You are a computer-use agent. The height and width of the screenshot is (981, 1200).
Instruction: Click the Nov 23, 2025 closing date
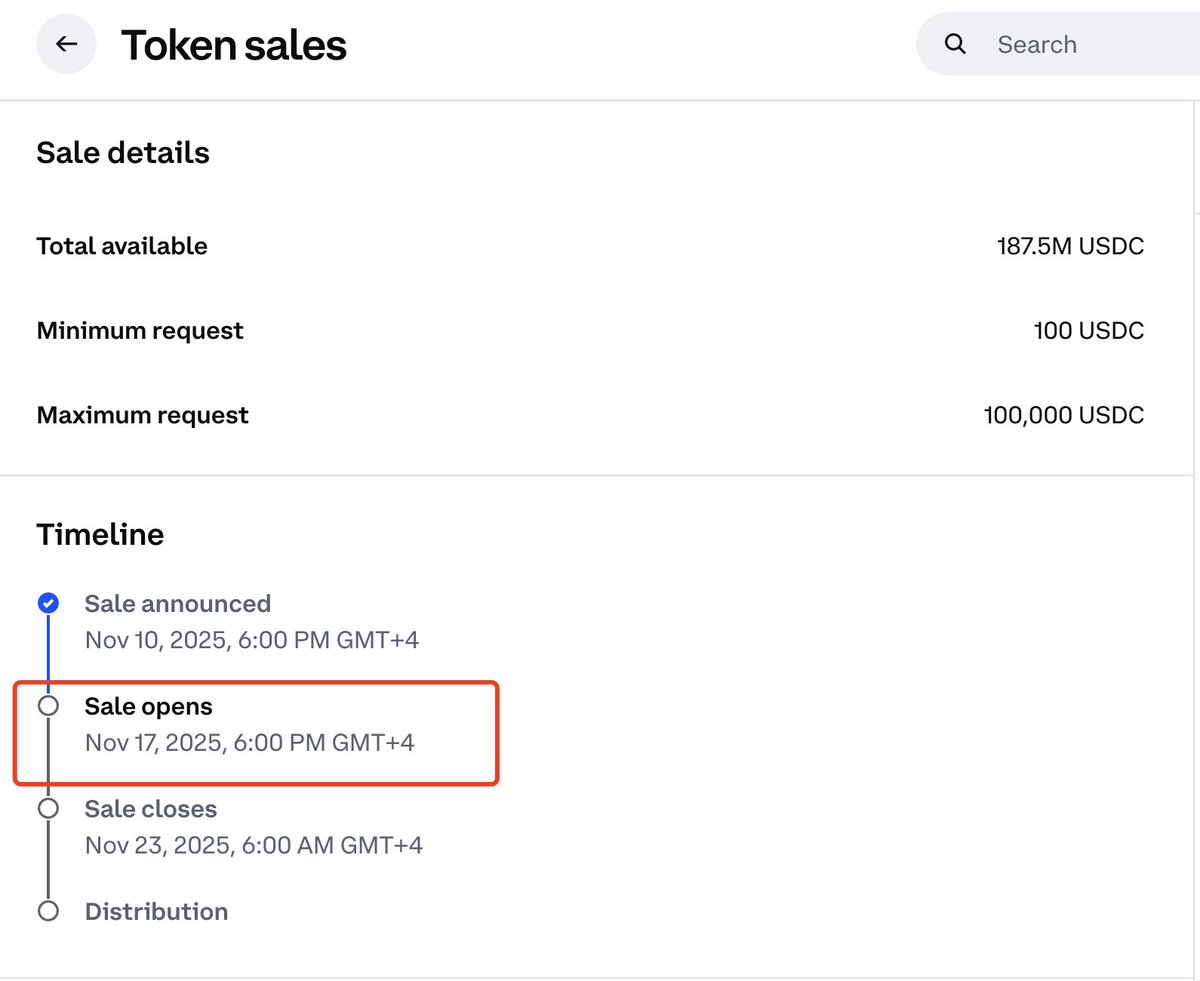coord(254,846)
